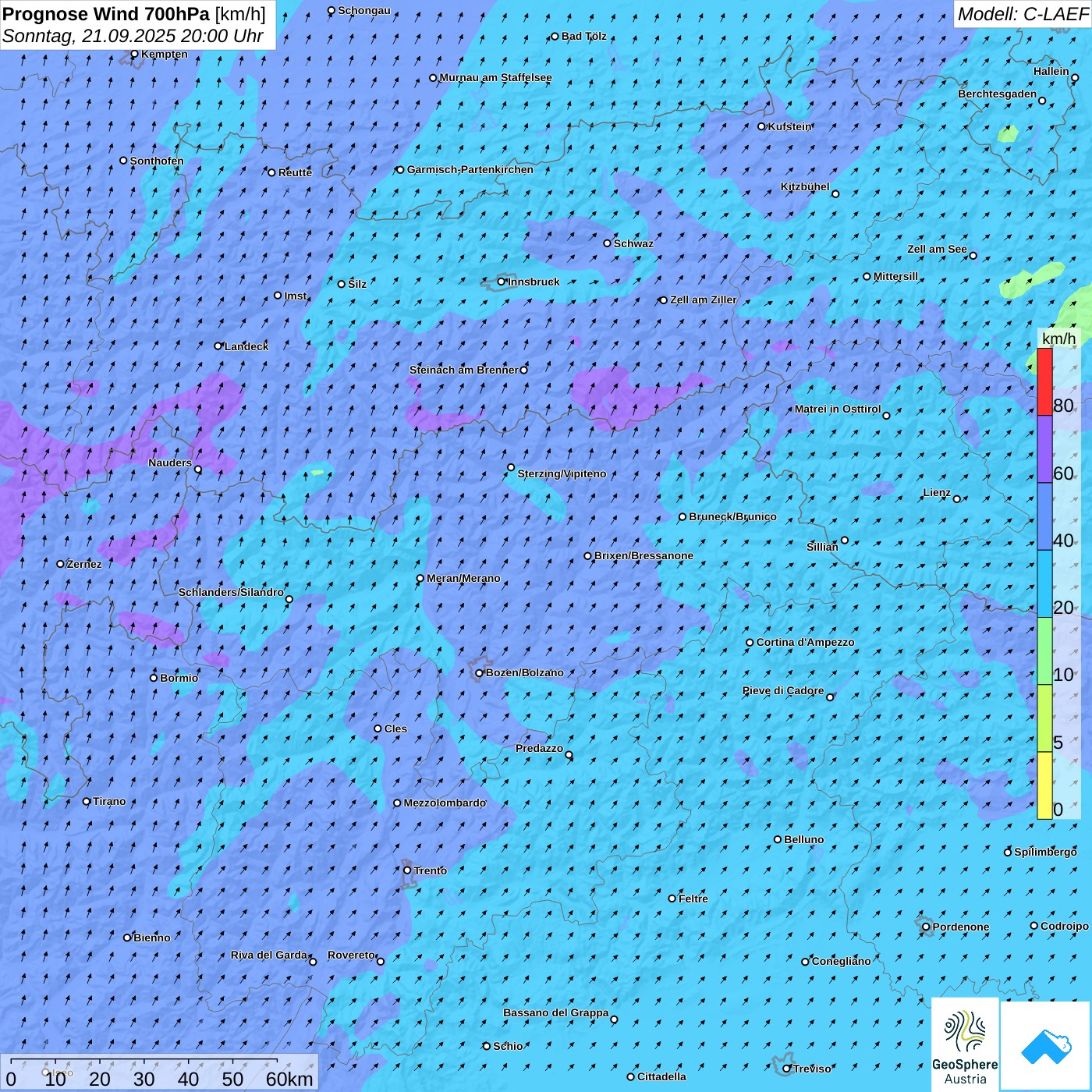Click the Murnau am Staffelsee label
The image size is (1092, 1092).
[495, 78]
